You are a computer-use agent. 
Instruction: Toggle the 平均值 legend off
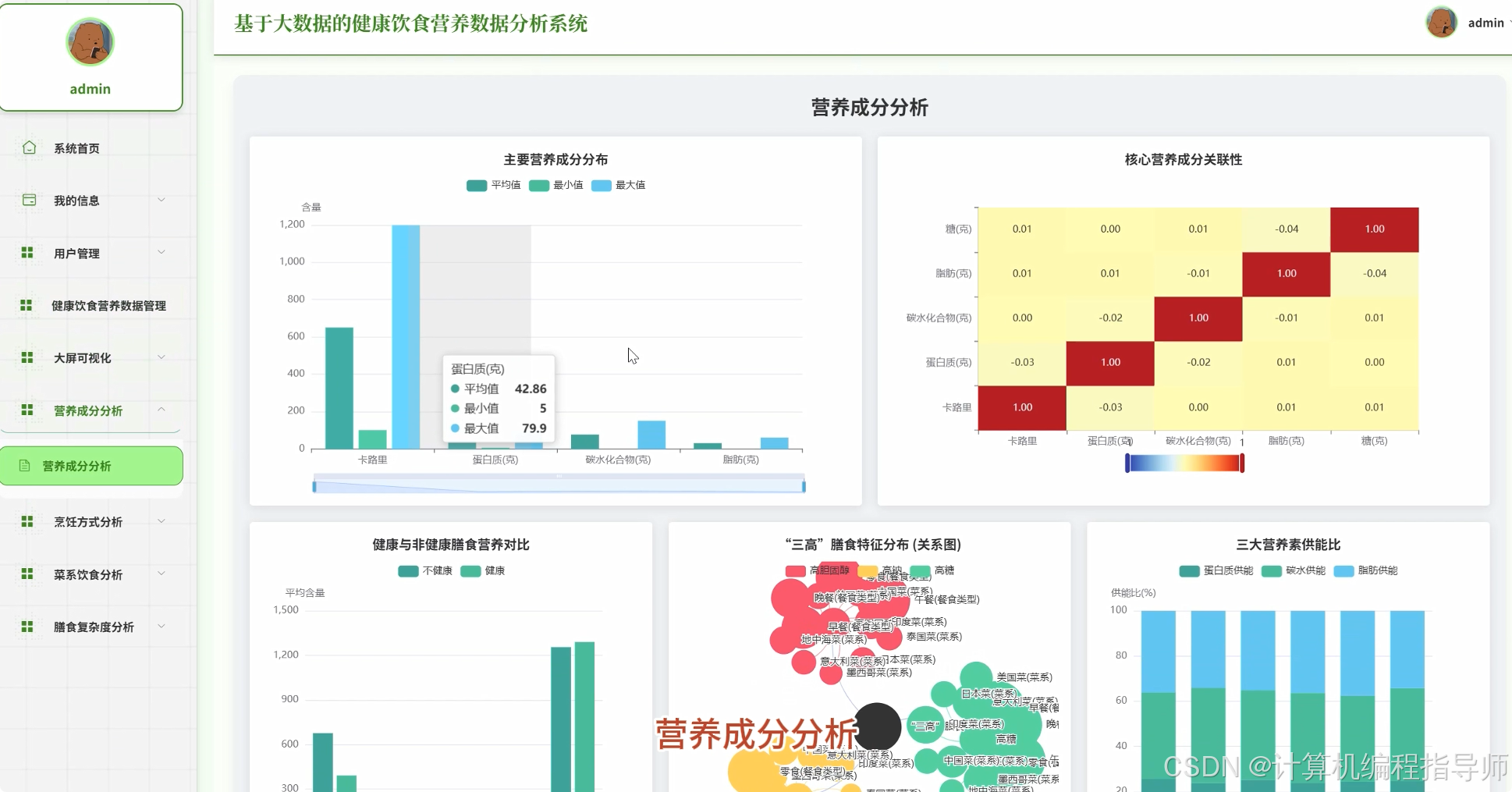tap(495, 185)
